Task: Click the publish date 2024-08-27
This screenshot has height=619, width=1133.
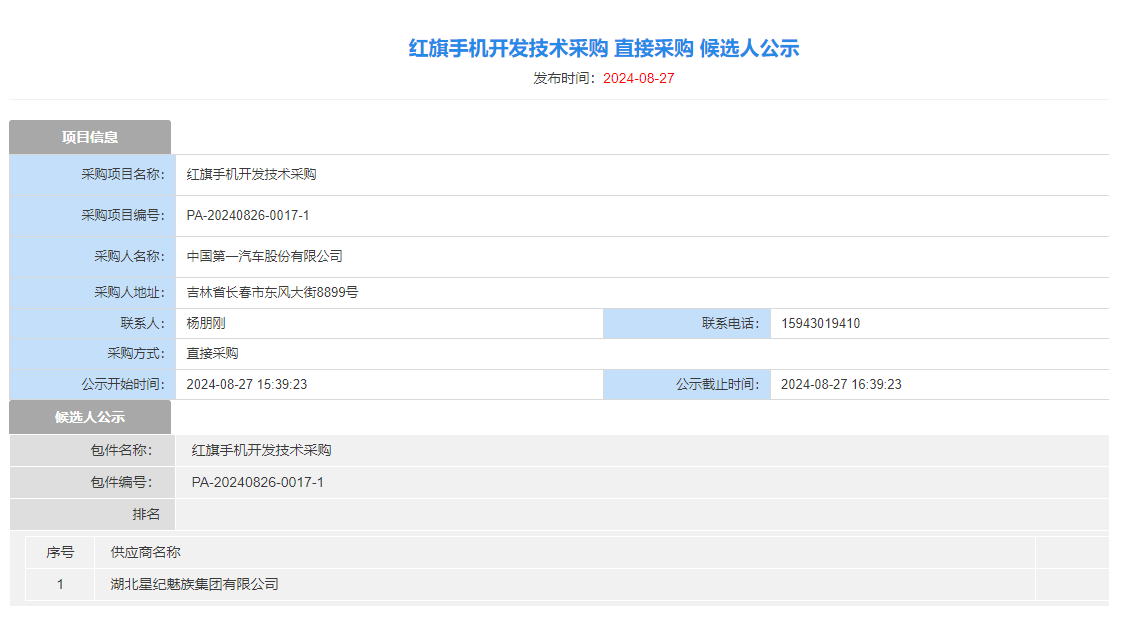Action: point(639,79)
